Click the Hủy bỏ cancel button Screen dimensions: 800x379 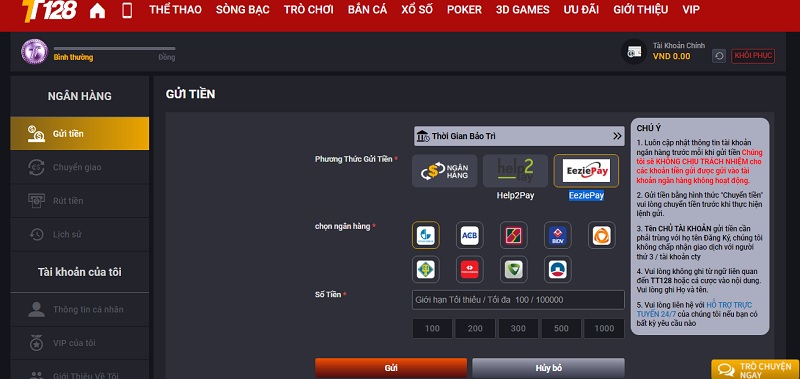548,368
